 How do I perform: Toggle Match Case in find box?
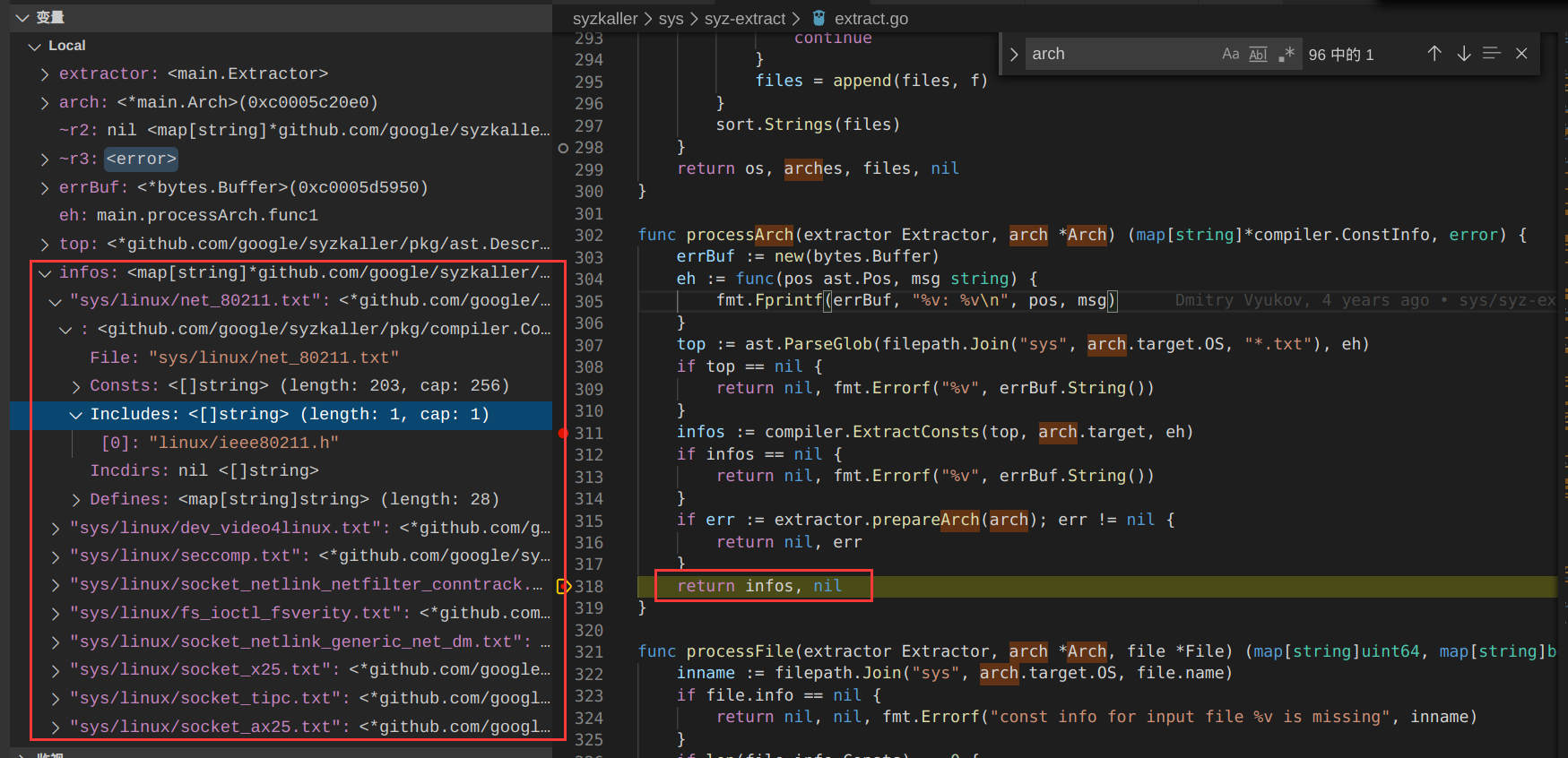1230,54
